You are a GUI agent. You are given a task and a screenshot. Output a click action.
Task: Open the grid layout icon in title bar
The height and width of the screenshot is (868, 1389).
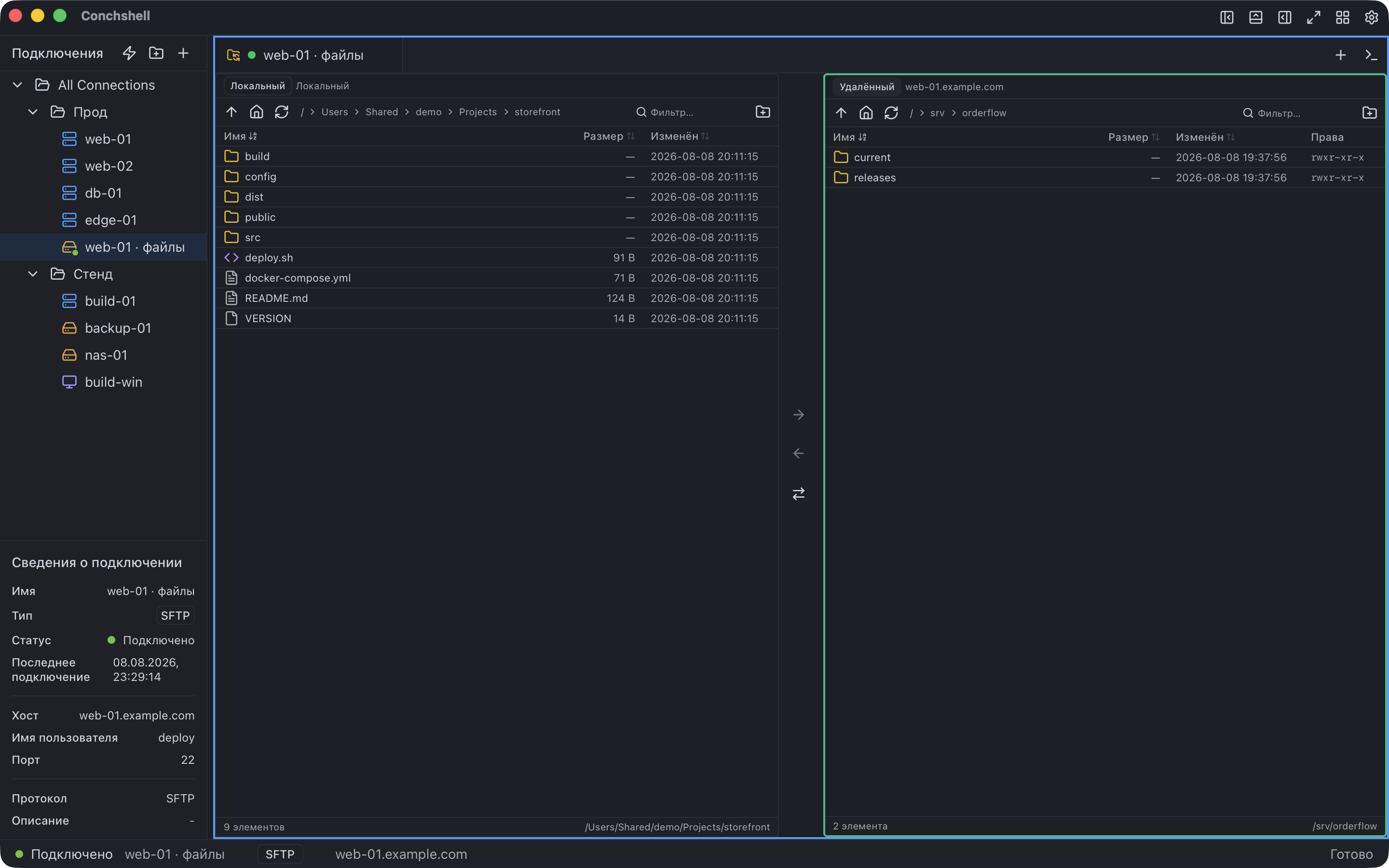[x=1343, y=17]
